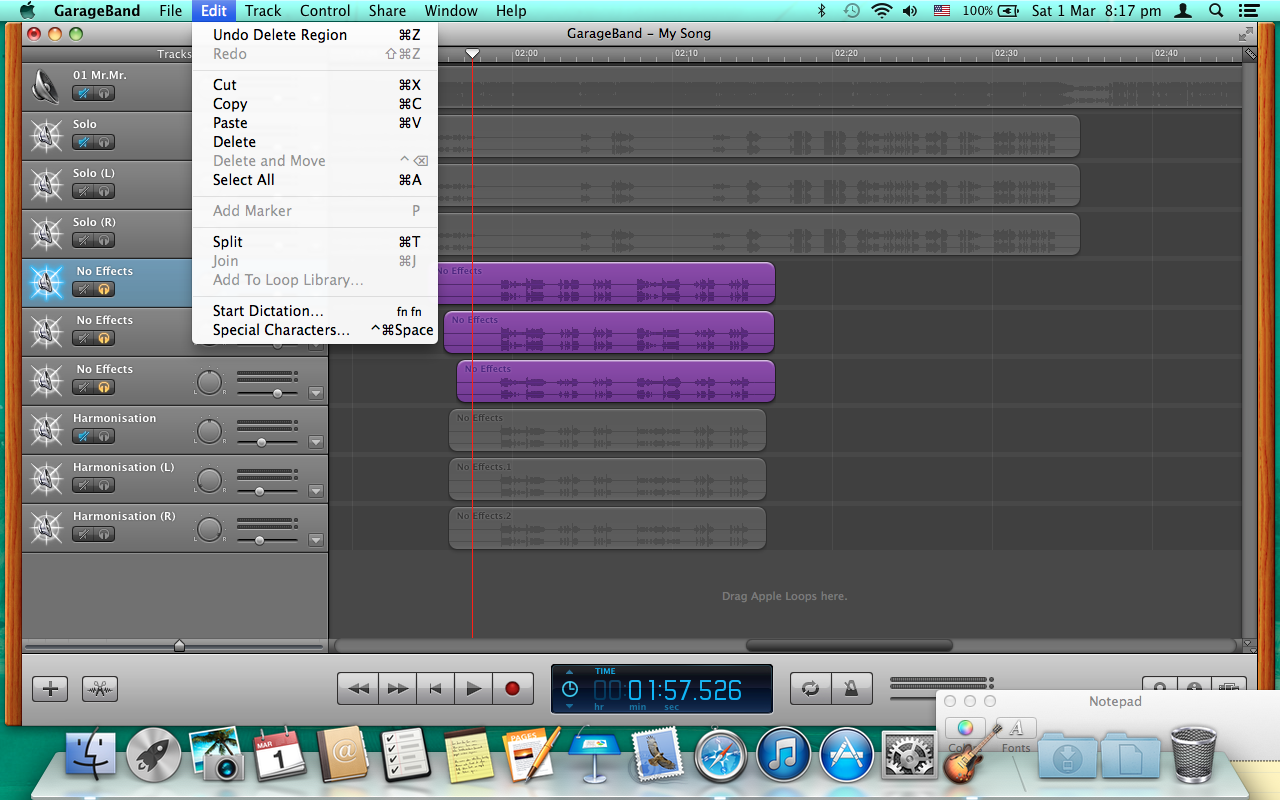Toggle mute on the Harmonisation track
Image resolution: width=1280 pixels, height=800 pixels.
tap(84, 436)
